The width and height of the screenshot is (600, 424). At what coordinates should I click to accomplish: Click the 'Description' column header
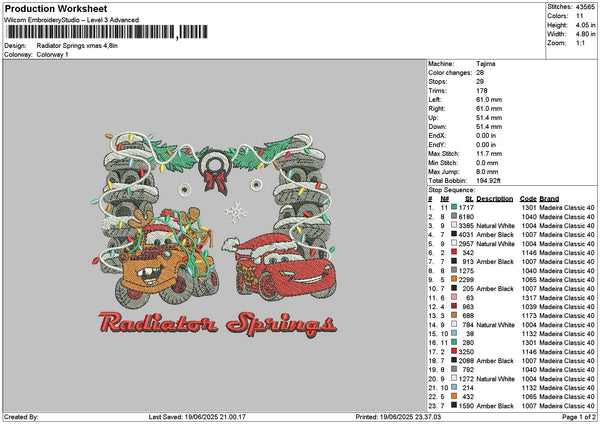(x=495, y=199)
